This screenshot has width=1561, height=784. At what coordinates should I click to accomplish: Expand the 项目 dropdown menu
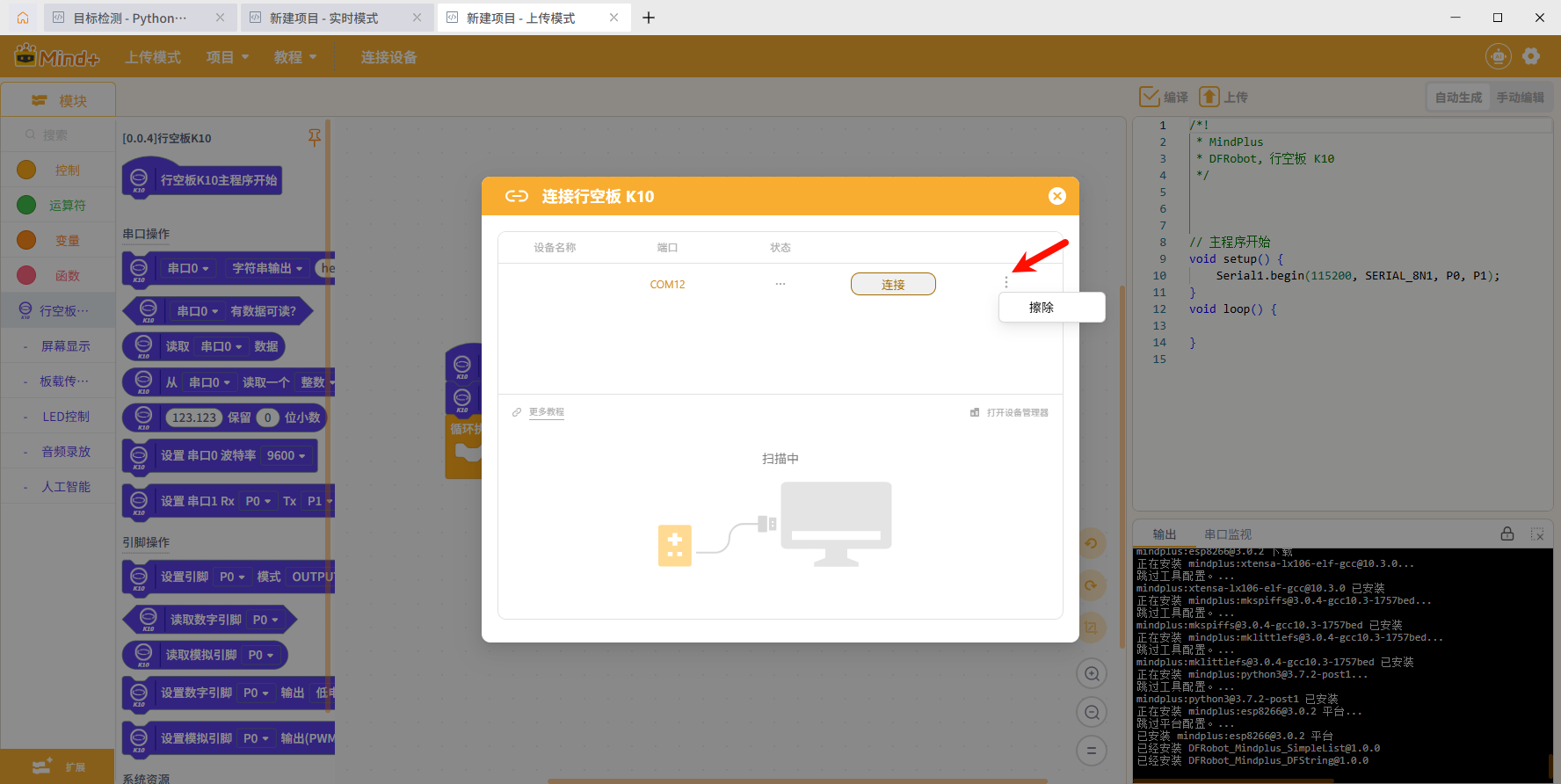pyautogui.click(x=228, y=57)
